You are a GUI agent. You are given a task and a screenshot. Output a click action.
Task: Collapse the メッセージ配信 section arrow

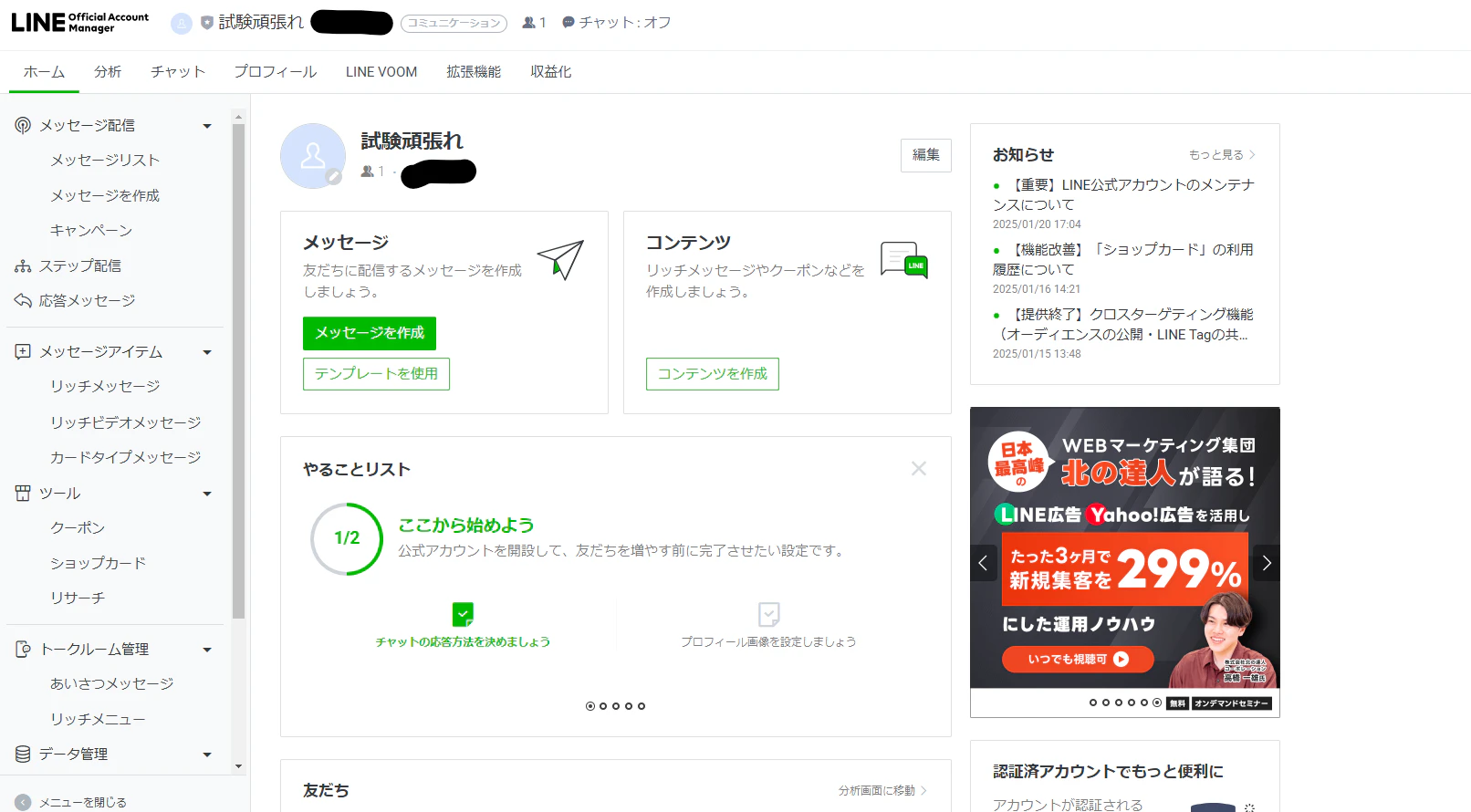207,126
